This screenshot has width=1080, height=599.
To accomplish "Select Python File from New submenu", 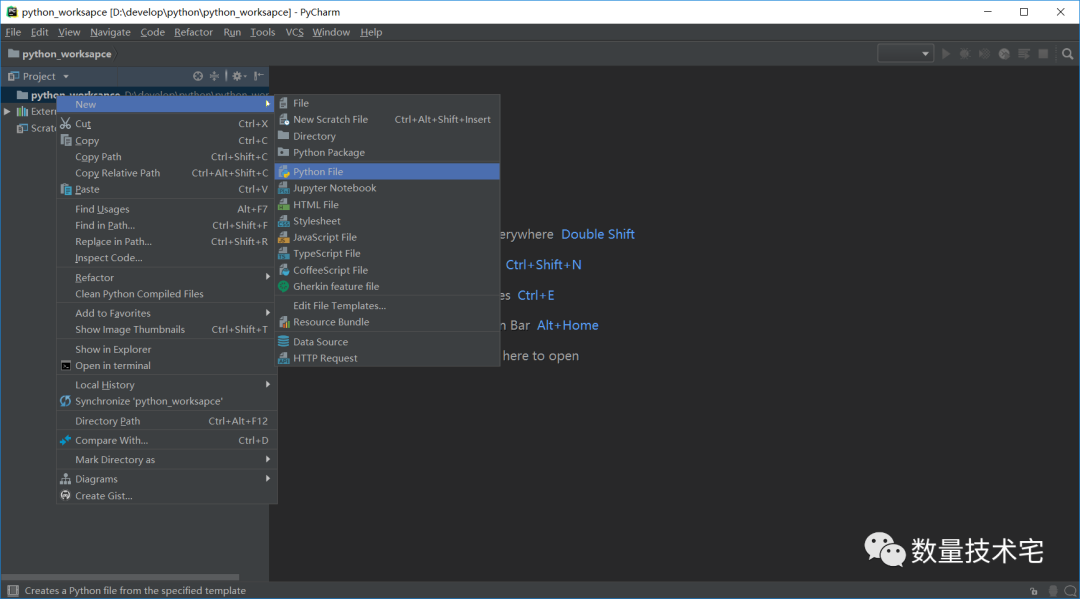I will tap(317, 172).
